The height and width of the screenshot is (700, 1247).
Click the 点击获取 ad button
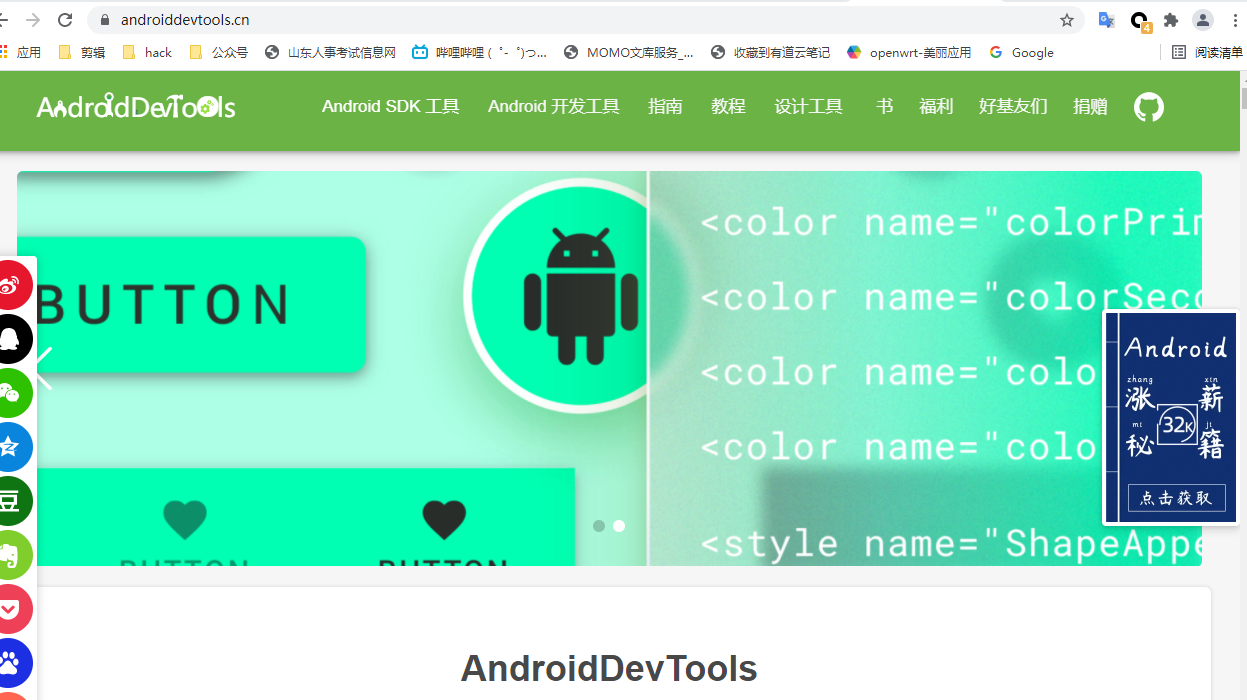1176,498
